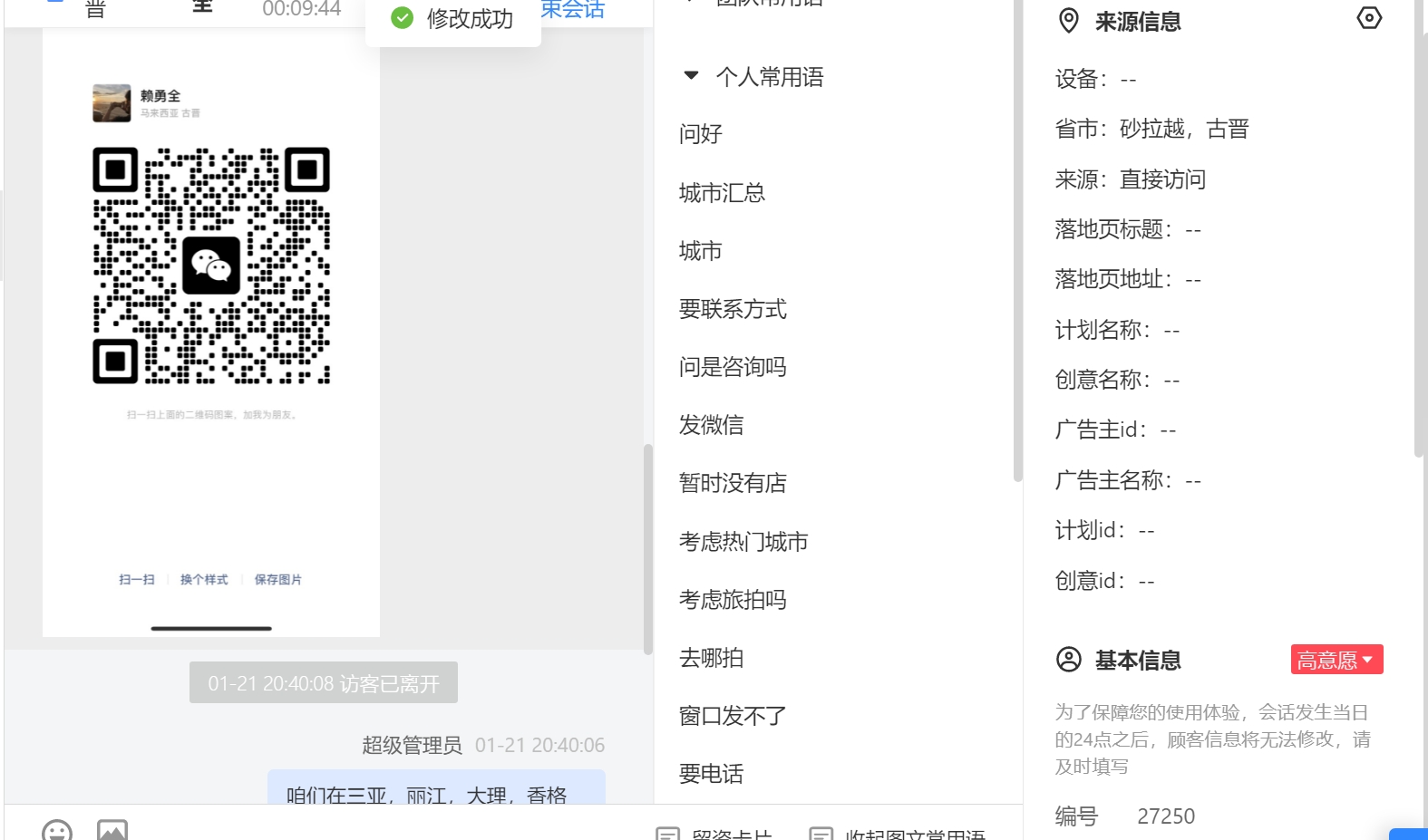Click the quick phrases panel scrollbar
Viewport: 1428px width, 840px height.
coord(1017,240)
